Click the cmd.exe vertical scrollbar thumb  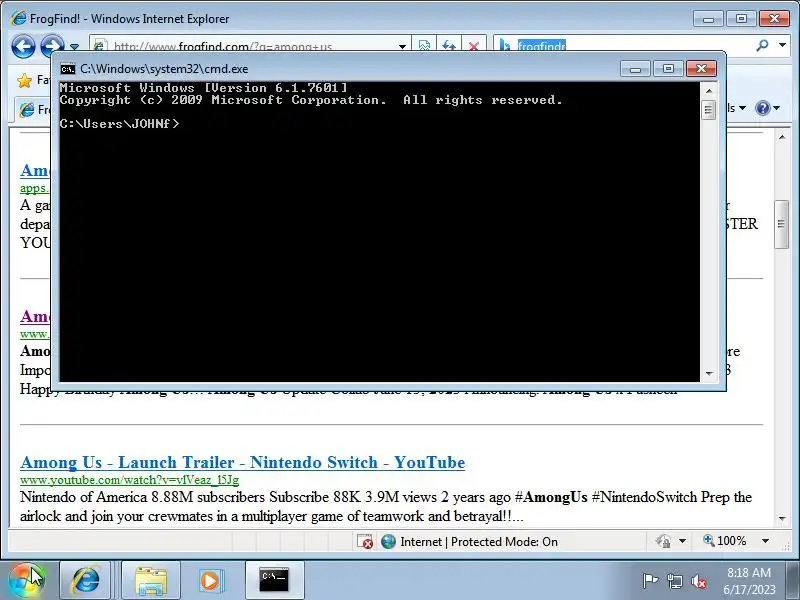pyautogui.click(x=709, y=110)
